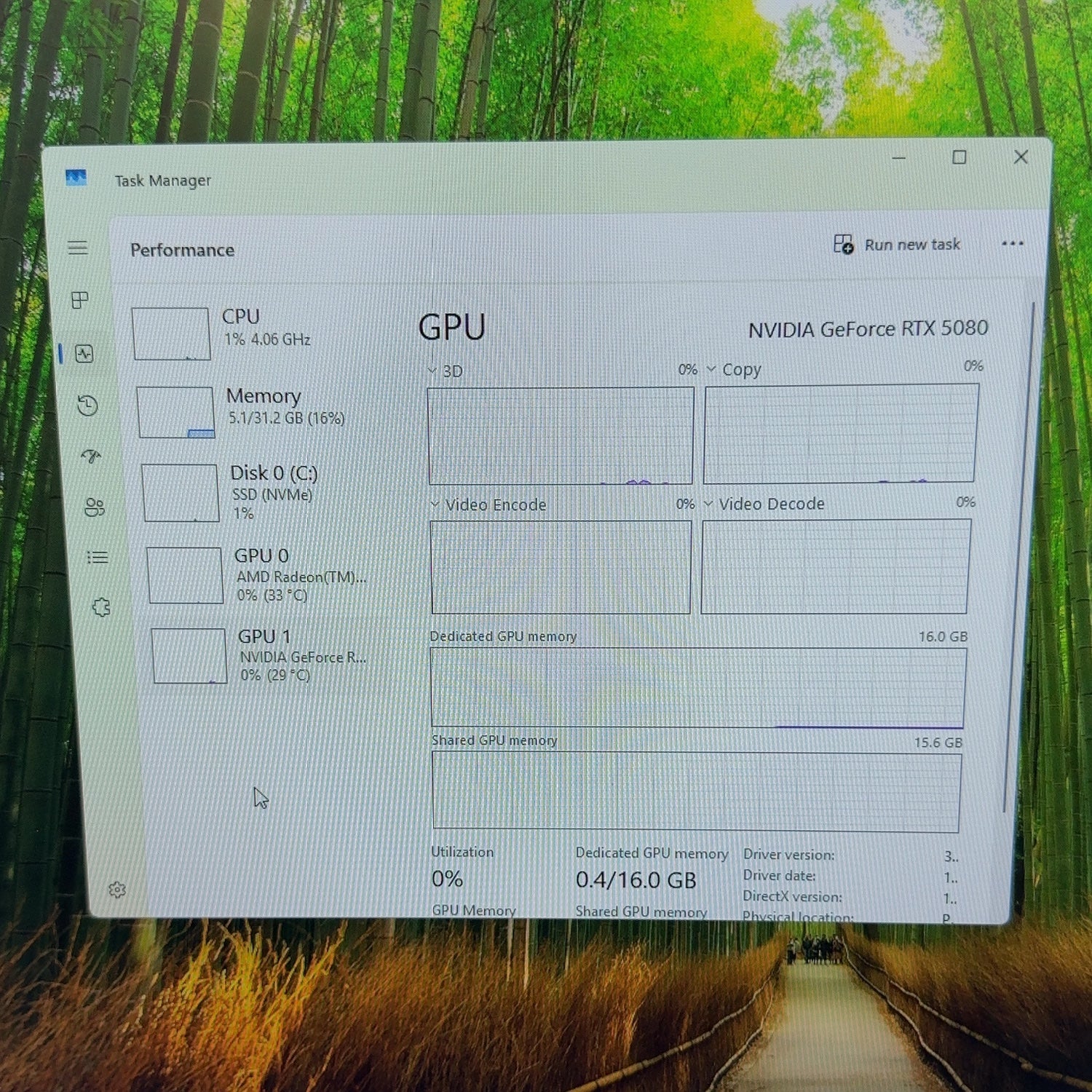Screen dimensions: 1092x1092
Task: Click the GPU 1 mini graph thumbnail
Action: (189, 656)
